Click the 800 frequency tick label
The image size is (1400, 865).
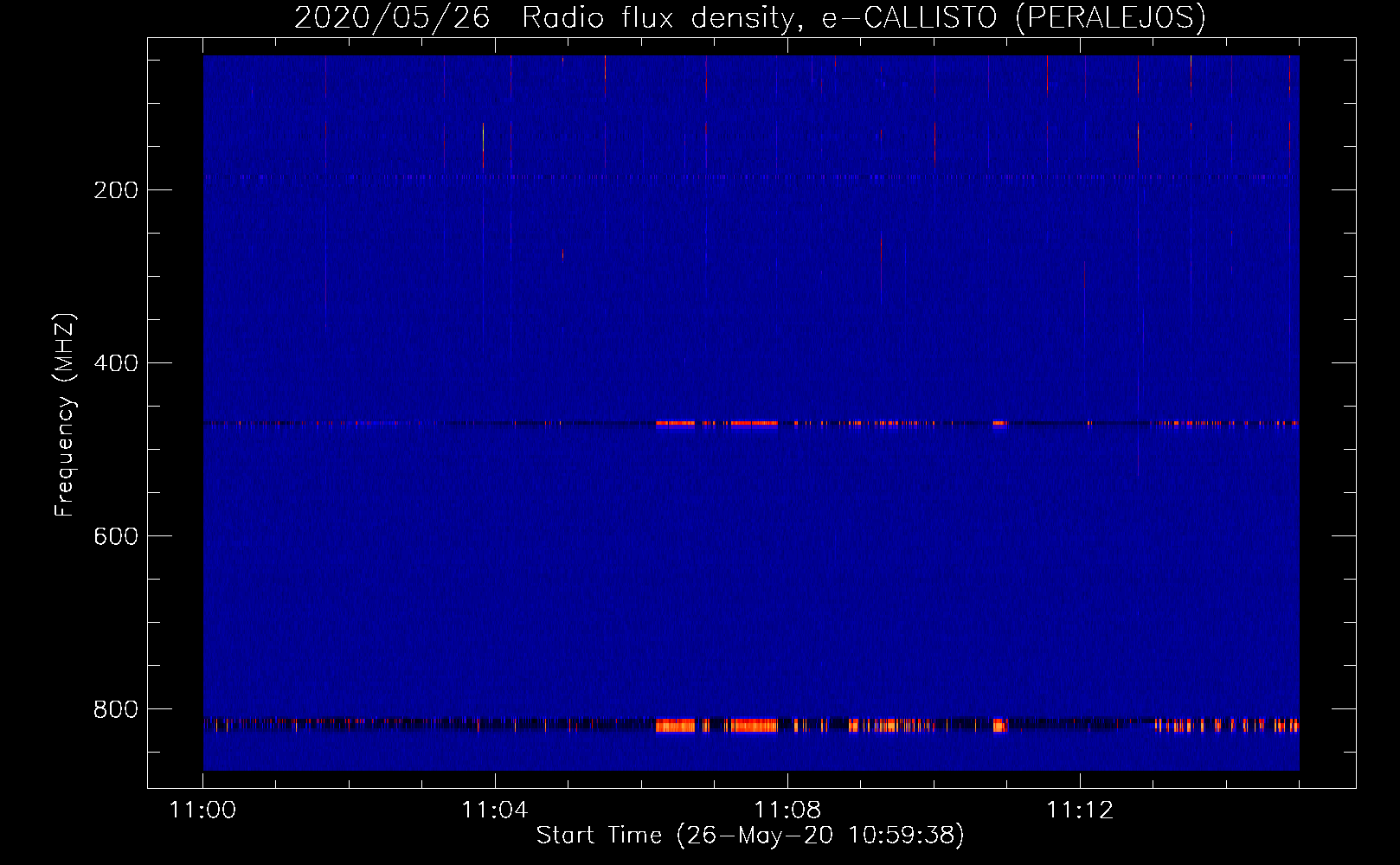(116, 709)
